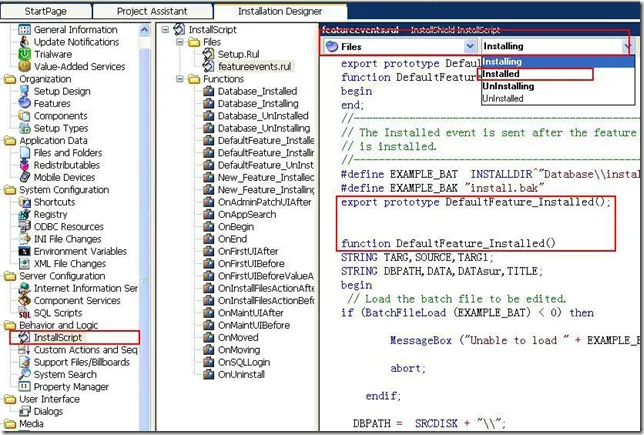
Task: Open the Update Notifications view
Action: click(x=25, y=42)
